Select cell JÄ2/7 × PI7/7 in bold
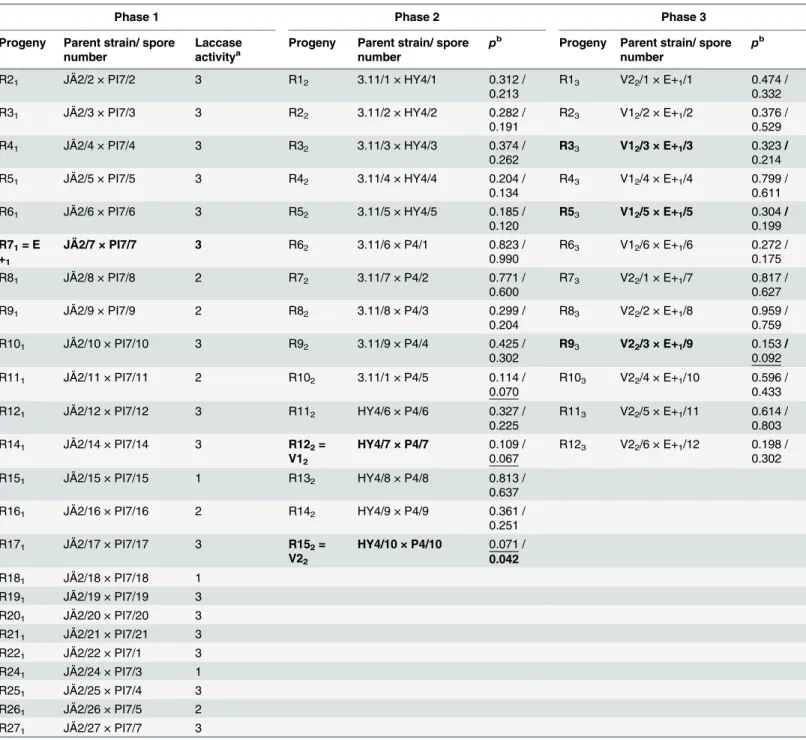The height and width of the screenshot is (740, 806). pos(100,245)
